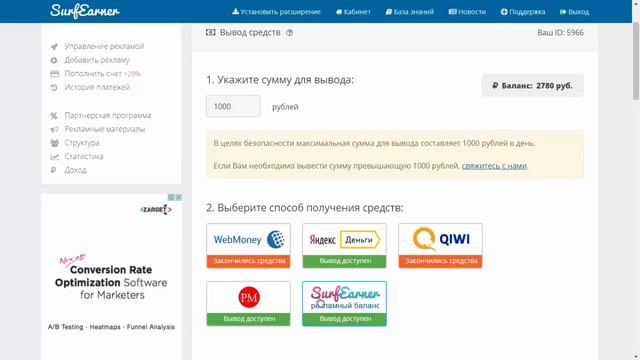Click the AdChoices info icon on ad

tap(171, 197)
